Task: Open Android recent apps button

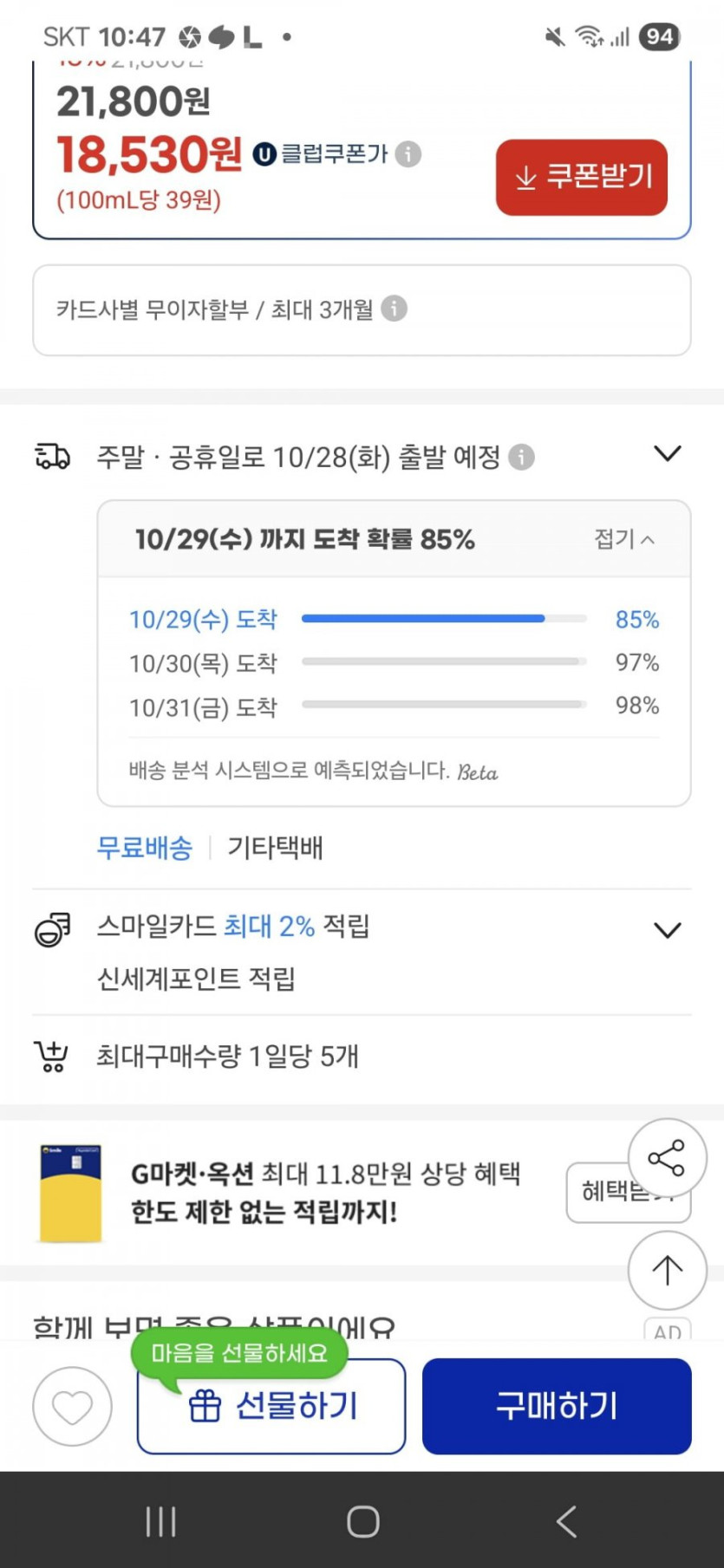Action: click(161, 1521)
